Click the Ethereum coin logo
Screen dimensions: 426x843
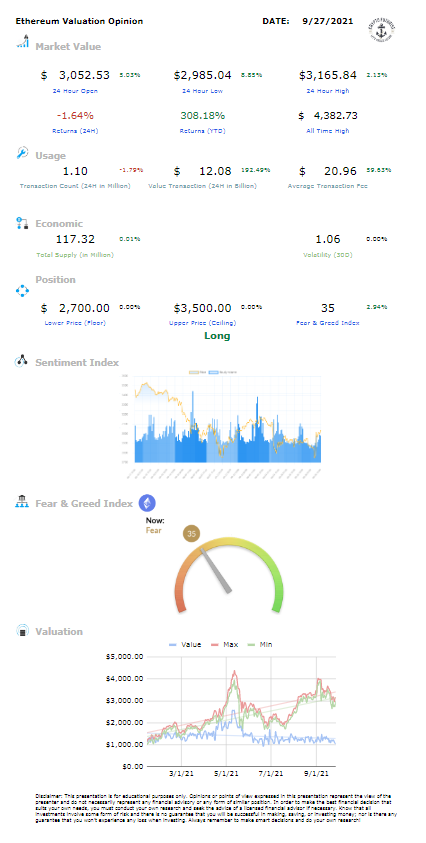click(147, 503)
